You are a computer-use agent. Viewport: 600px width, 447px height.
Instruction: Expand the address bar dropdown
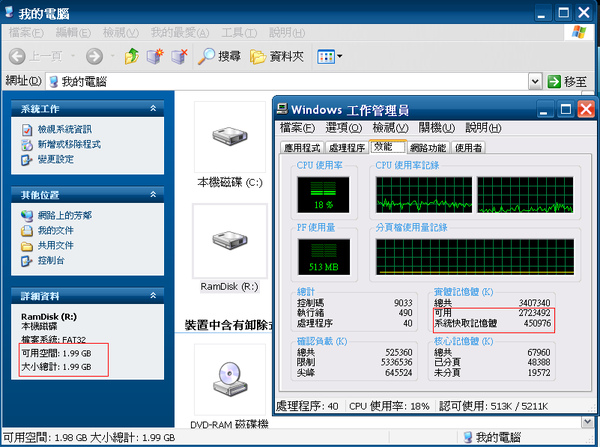(535, 81)
